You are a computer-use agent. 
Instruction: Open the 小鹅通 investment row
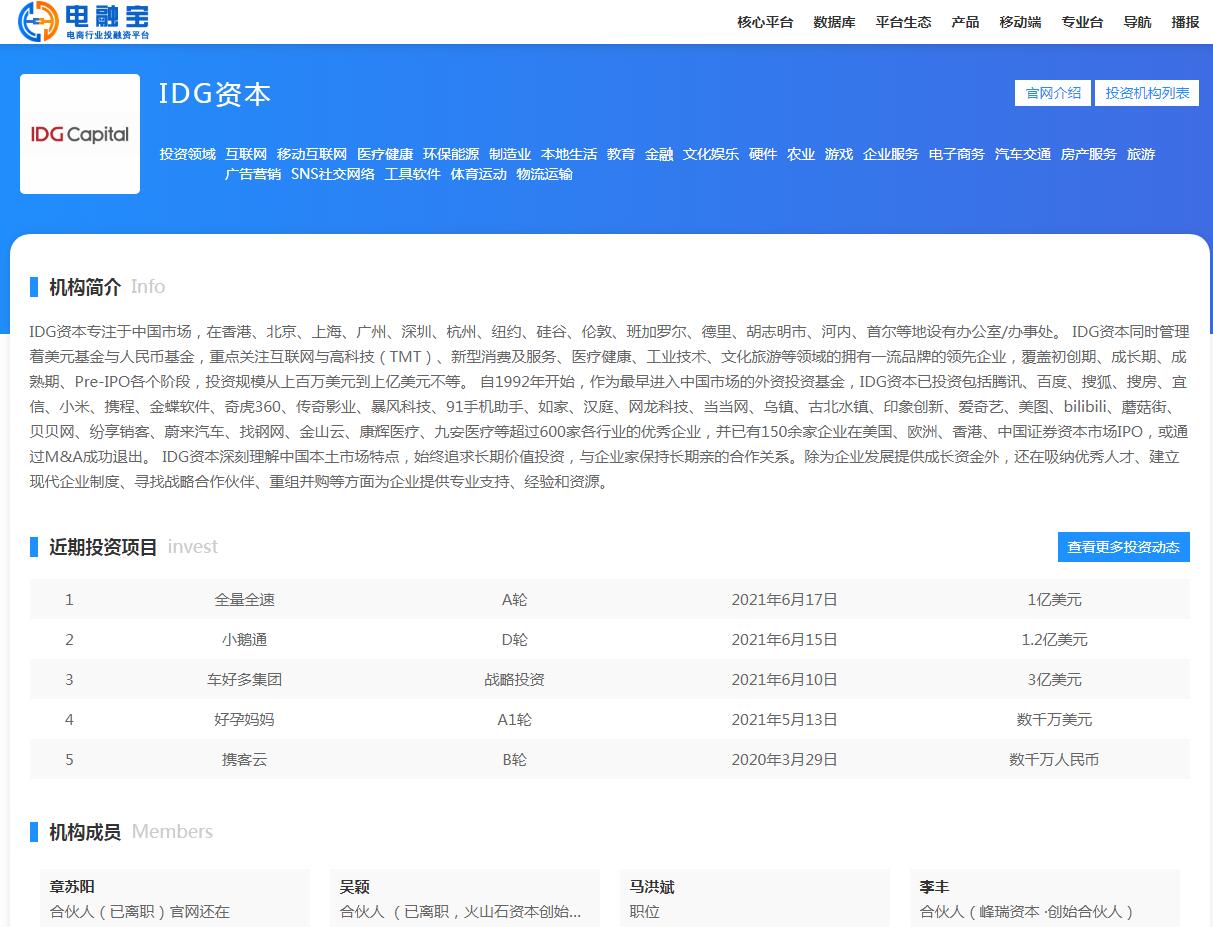610,639
